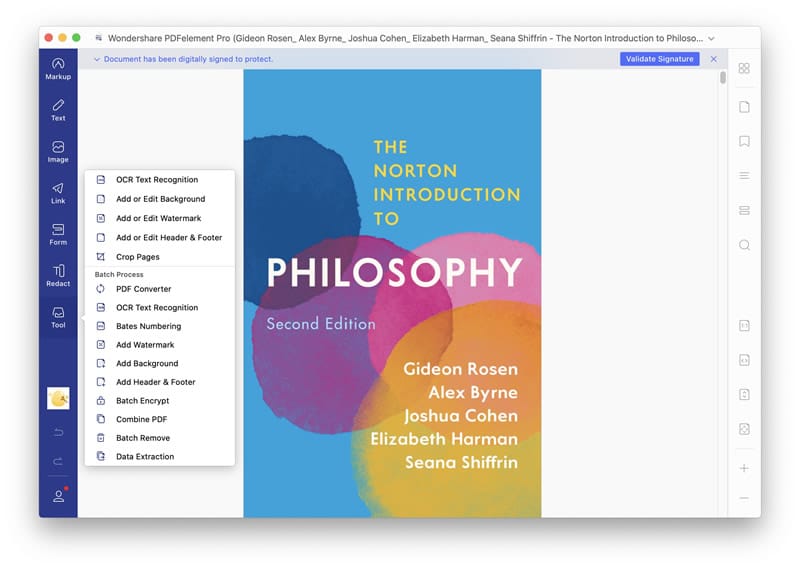
Task: Click the full screen fit icon
Action: click(744, 429)
